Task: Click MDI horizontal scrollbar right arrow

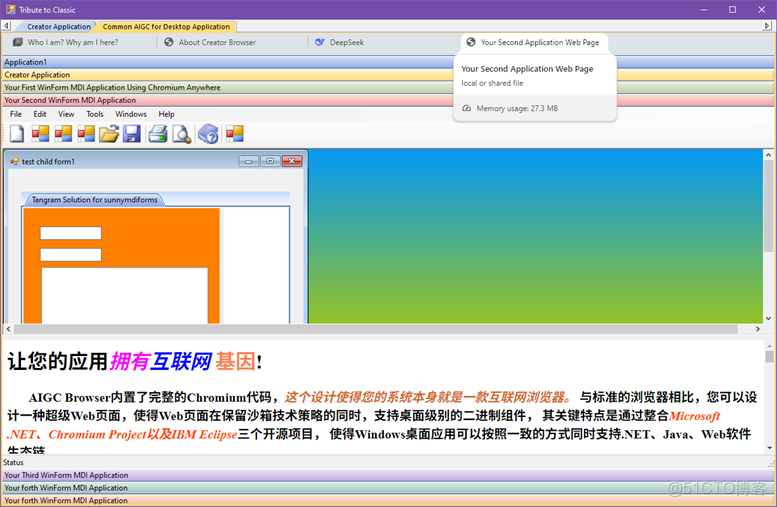Action: [758, 329]
